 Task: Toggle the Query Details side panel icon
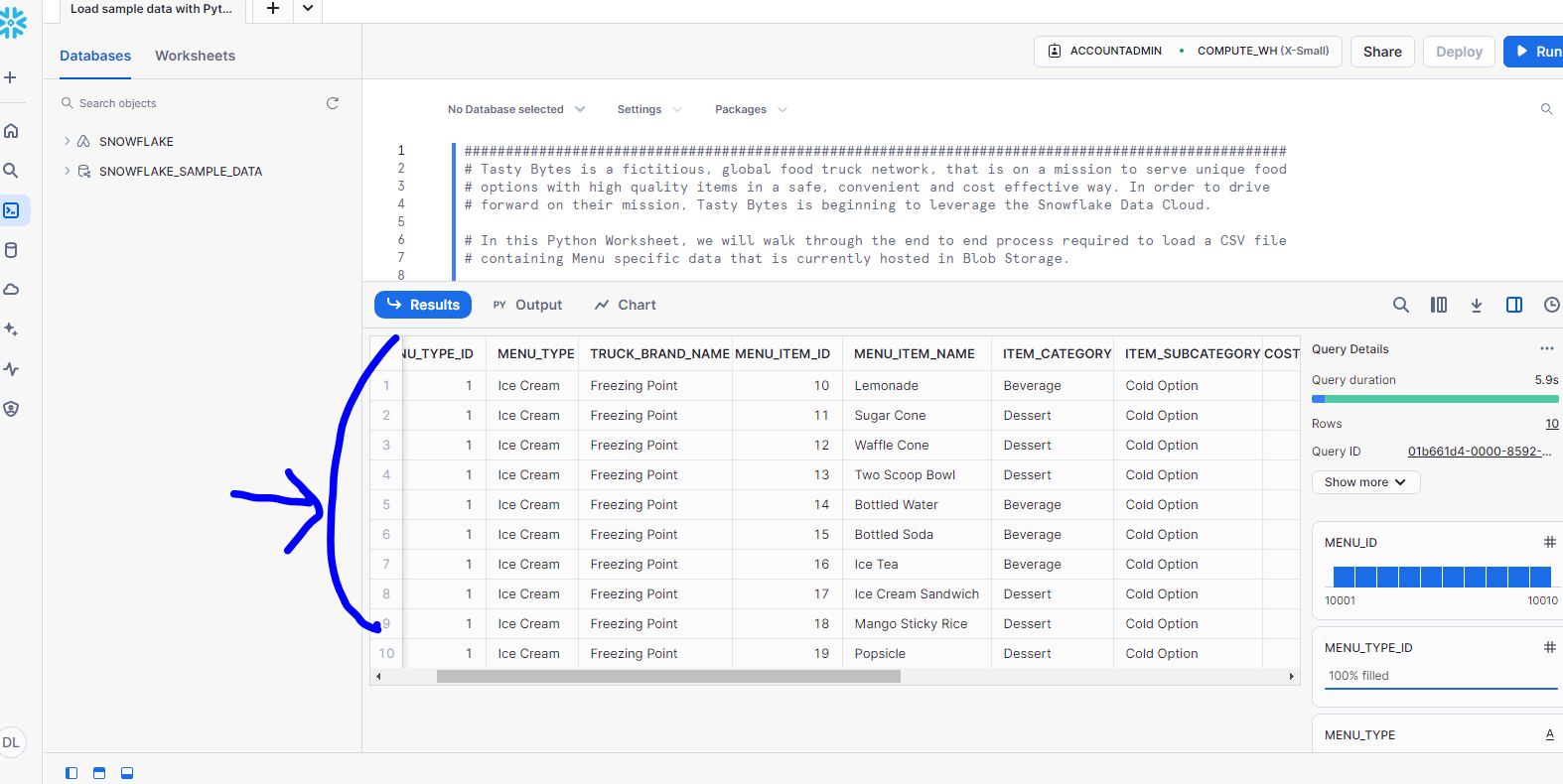click(x=1514, y=305)
